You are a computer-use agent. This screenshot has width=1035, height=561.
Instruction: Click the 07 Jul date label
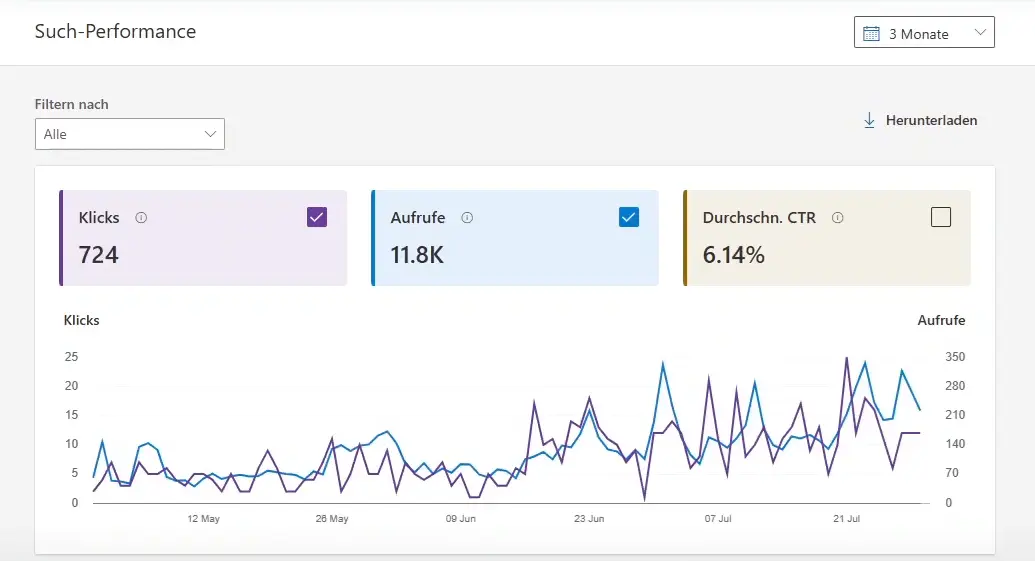point(718,519)
